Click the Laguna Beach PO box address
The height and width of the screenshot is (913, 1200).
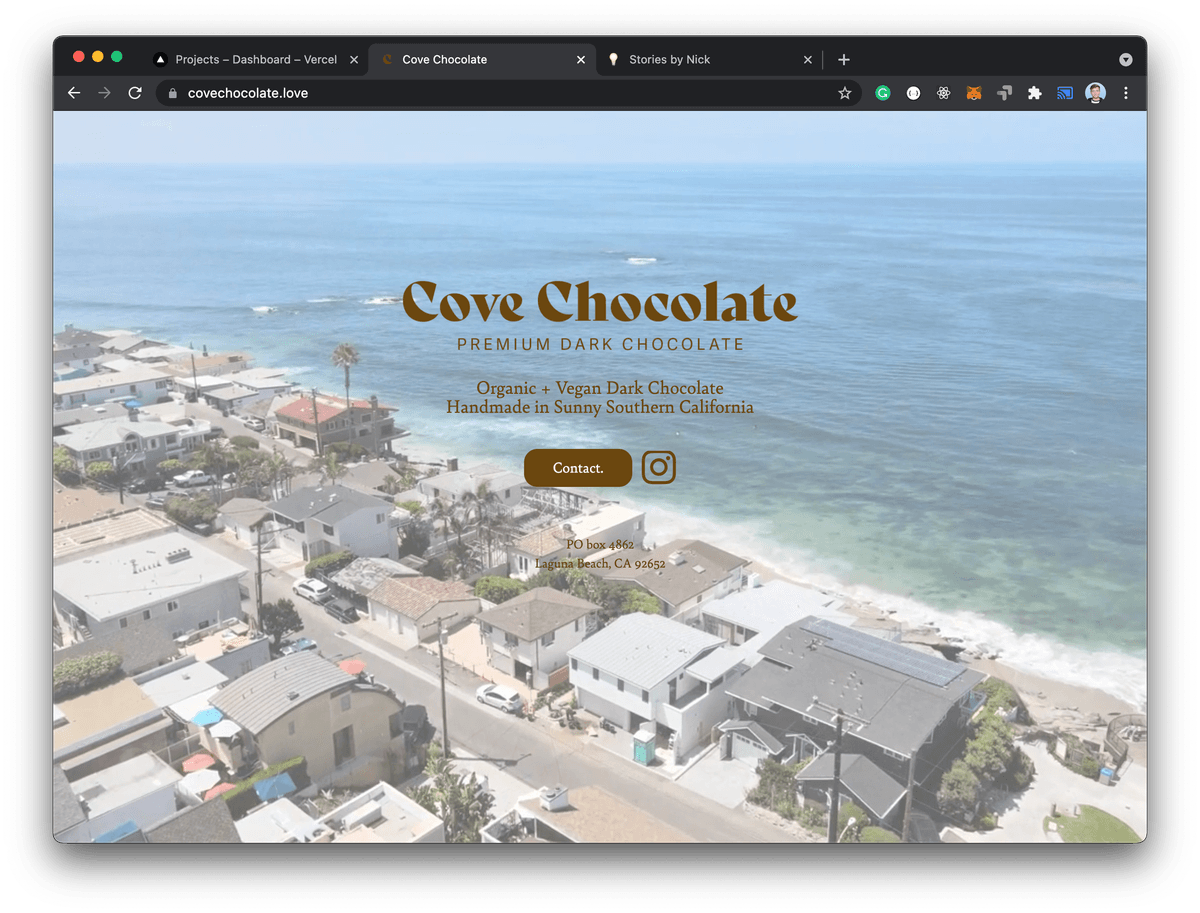600,555
